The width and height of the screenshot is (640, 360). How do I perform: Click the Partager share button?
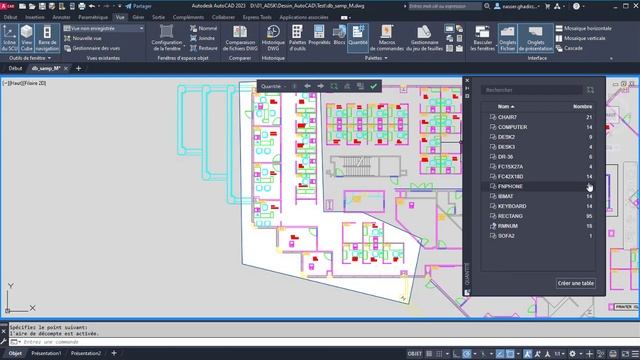pyautogui.click(x=138, y=6)
